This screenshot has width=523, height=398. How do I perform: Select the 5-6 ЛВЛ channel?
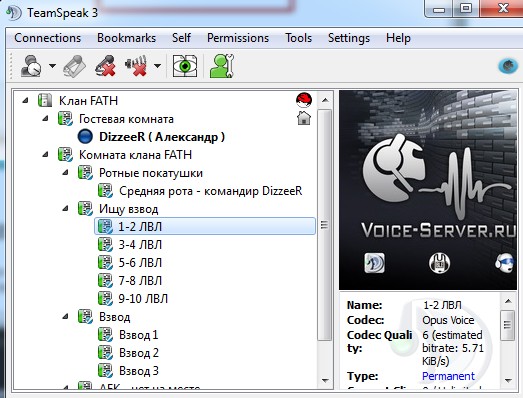click(140, 263)
